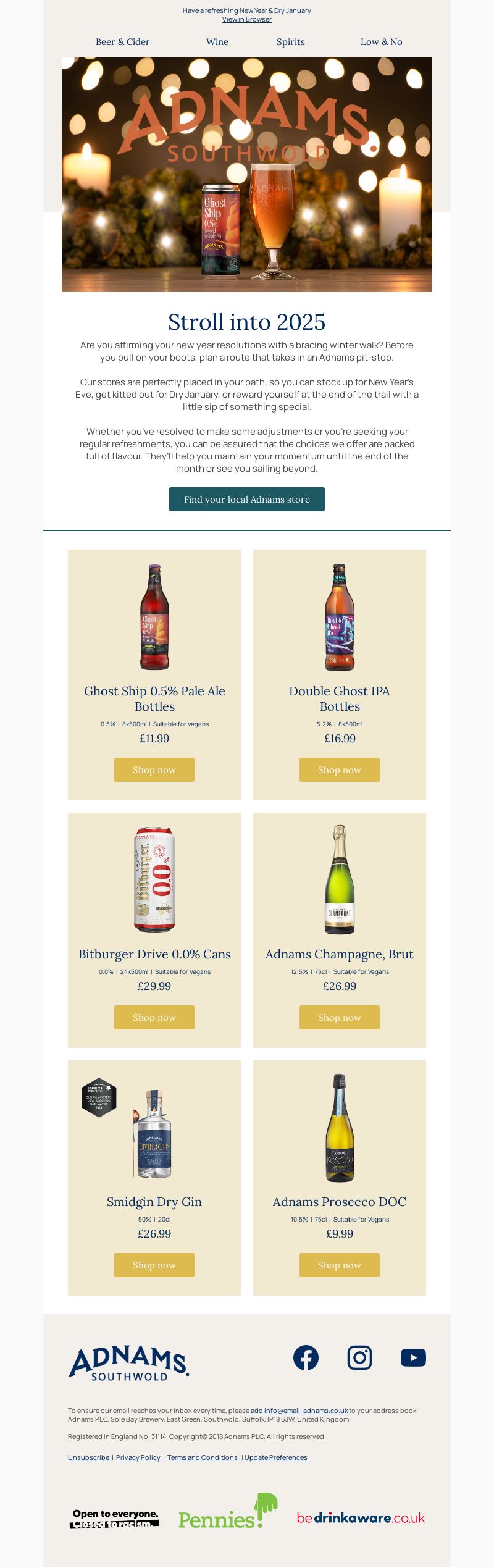Click Shop now under Bitburger Drive Cans
494x1568 pixels.
[154, 1017]
